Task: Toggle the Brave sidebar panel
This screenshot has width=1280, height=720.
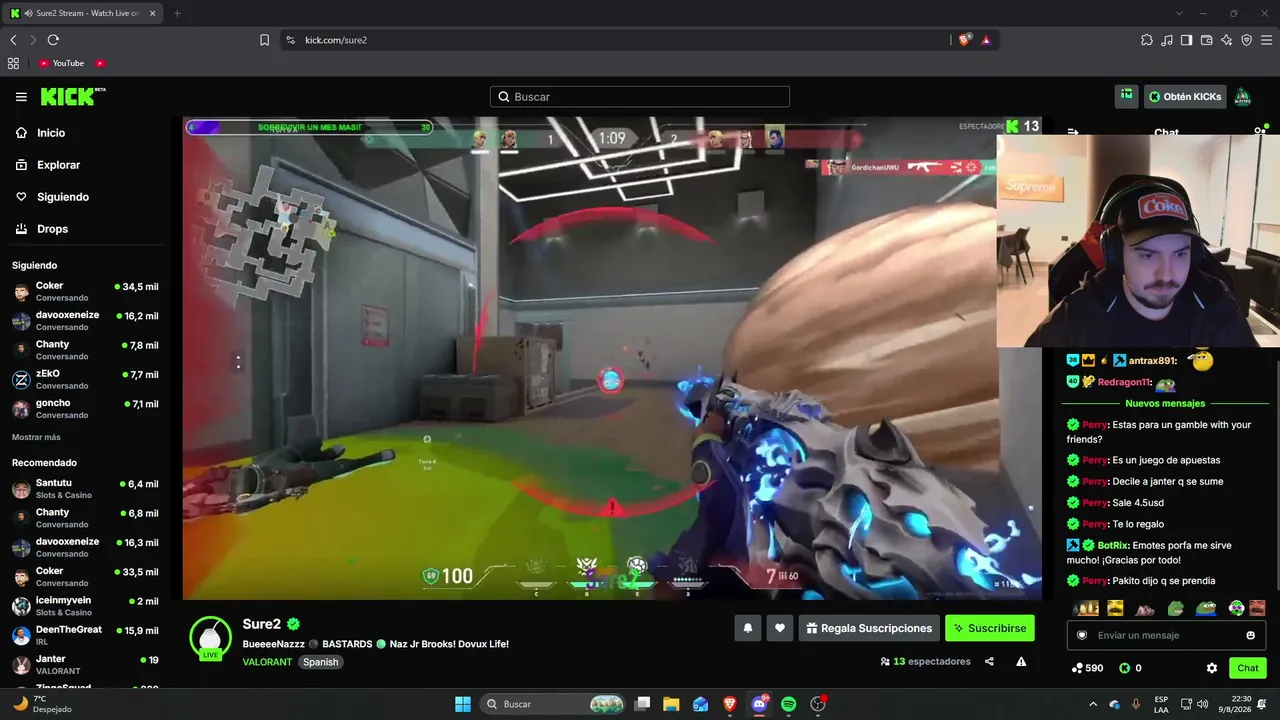Action: pos(1186,40)
